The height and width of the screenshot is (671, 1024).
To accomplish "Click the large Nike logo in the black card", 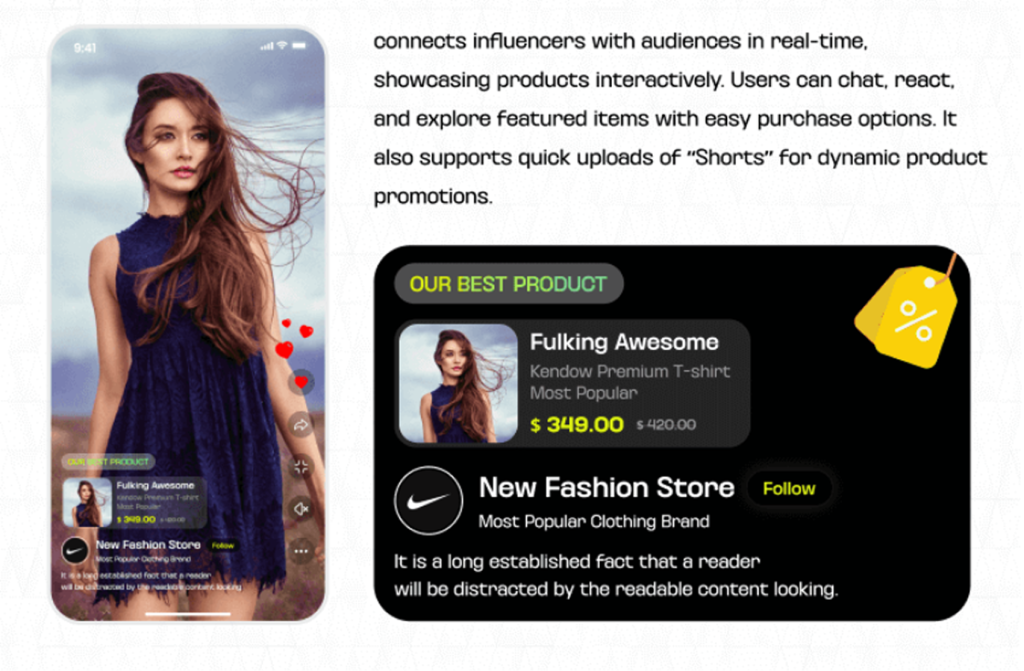I will click(x=428, y=500).
